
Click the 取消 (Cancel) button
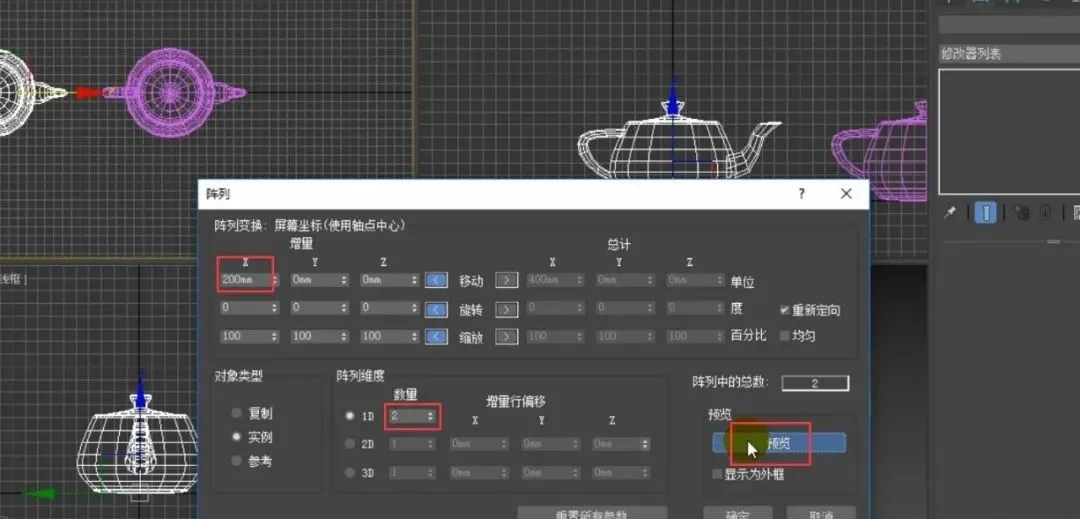pyautogui.click(x=821, y=513)
